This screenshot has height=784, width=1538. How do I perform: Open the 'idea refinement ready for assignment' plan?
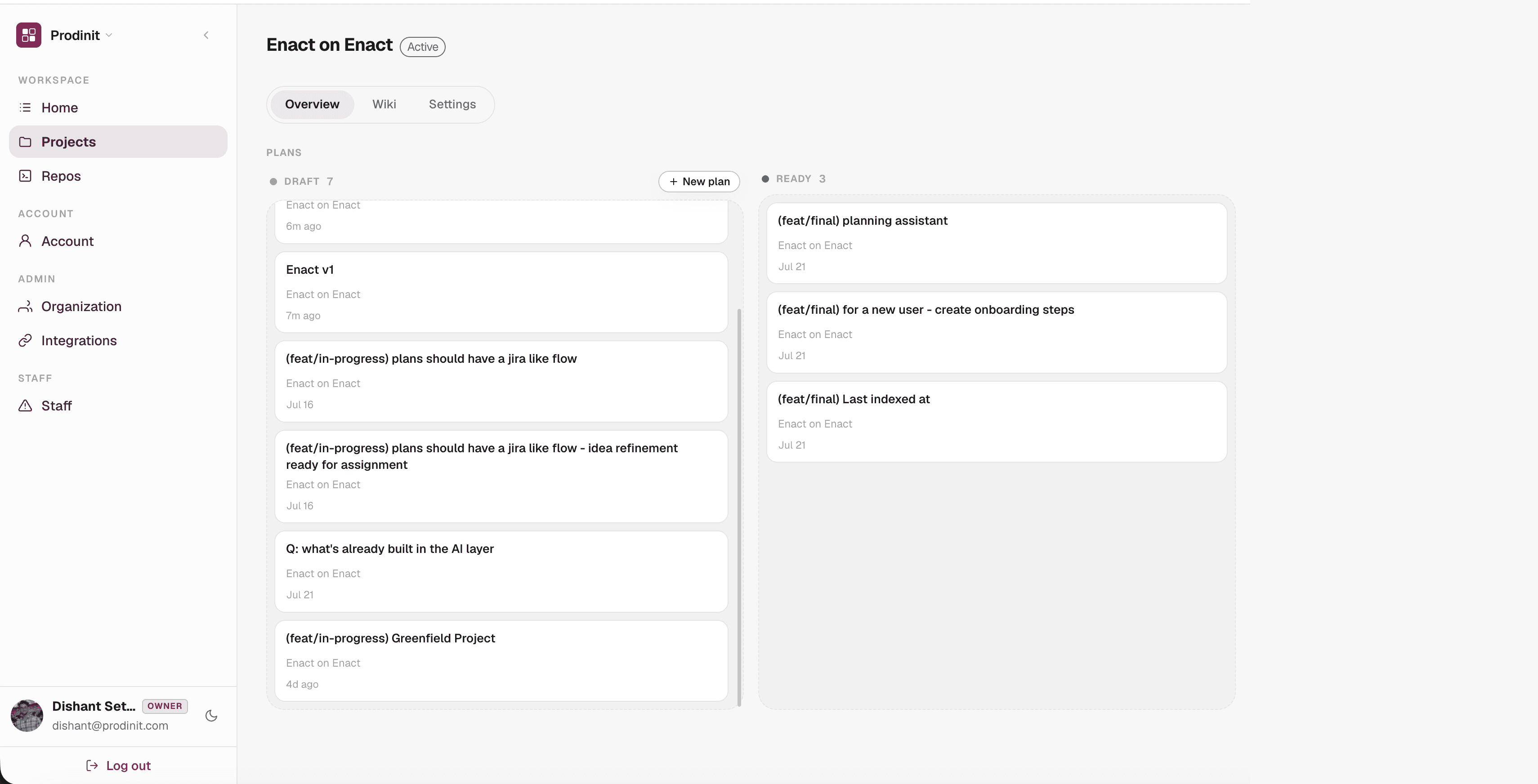click(501, 477)
